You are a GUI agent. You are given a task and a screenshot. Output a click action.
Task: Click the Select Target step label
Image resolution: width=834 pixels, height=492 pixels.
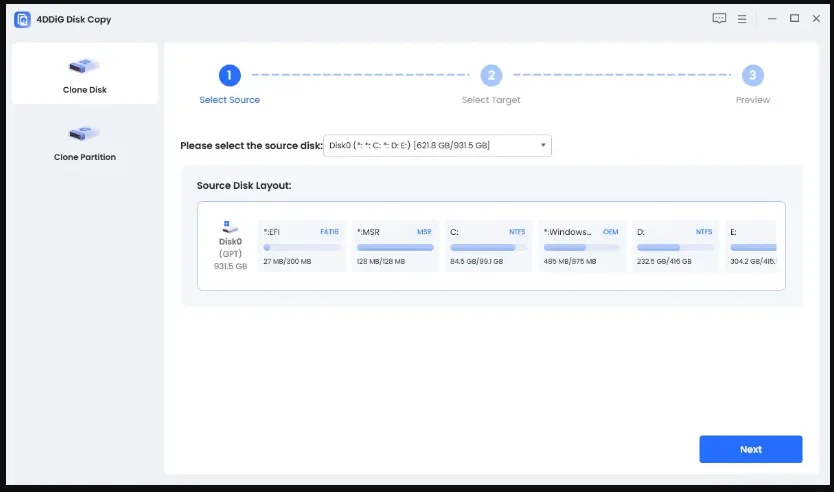491,100
